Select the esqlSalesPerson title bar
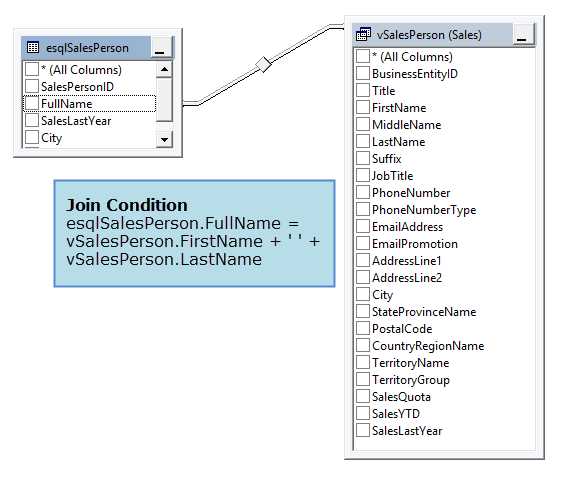 click(x=86, y=48)
